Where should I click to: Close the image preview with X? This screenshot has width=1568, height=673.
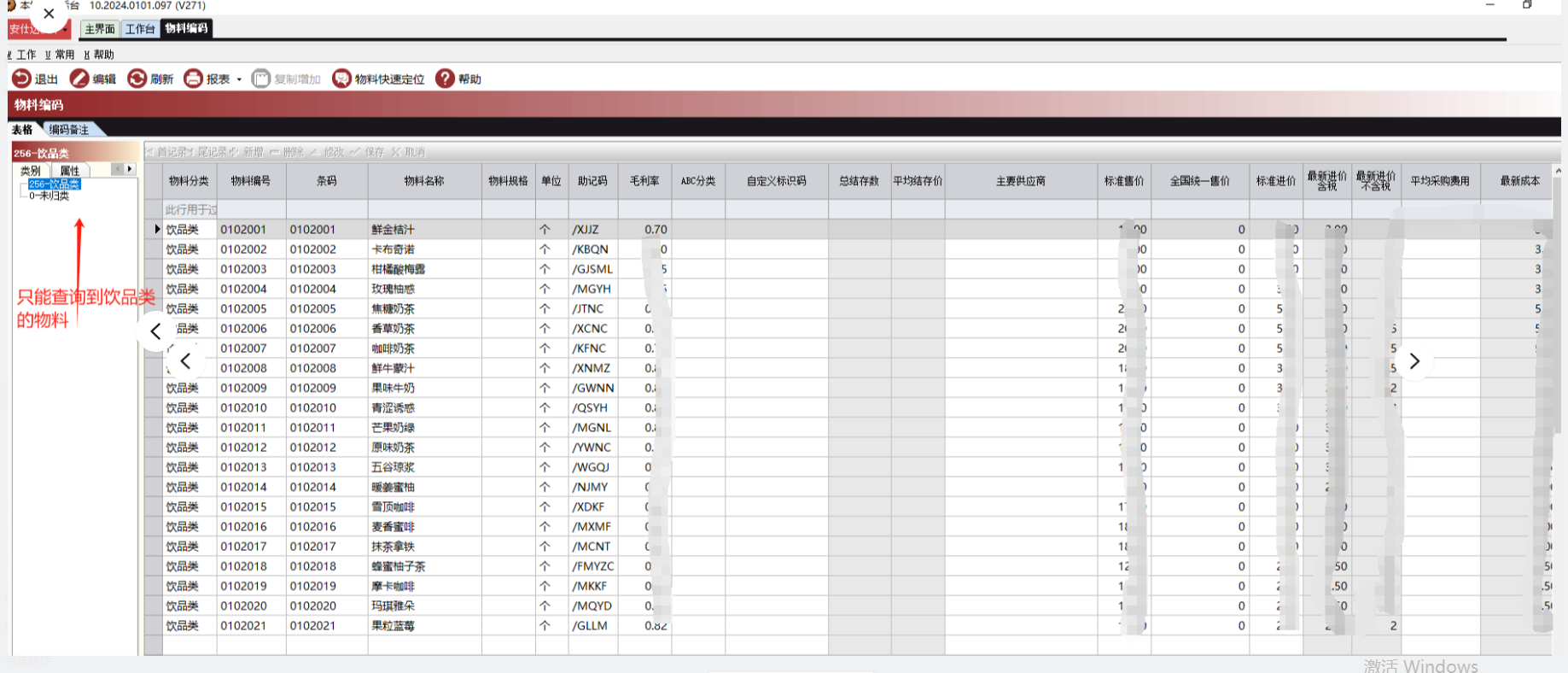tap(49, 14)
